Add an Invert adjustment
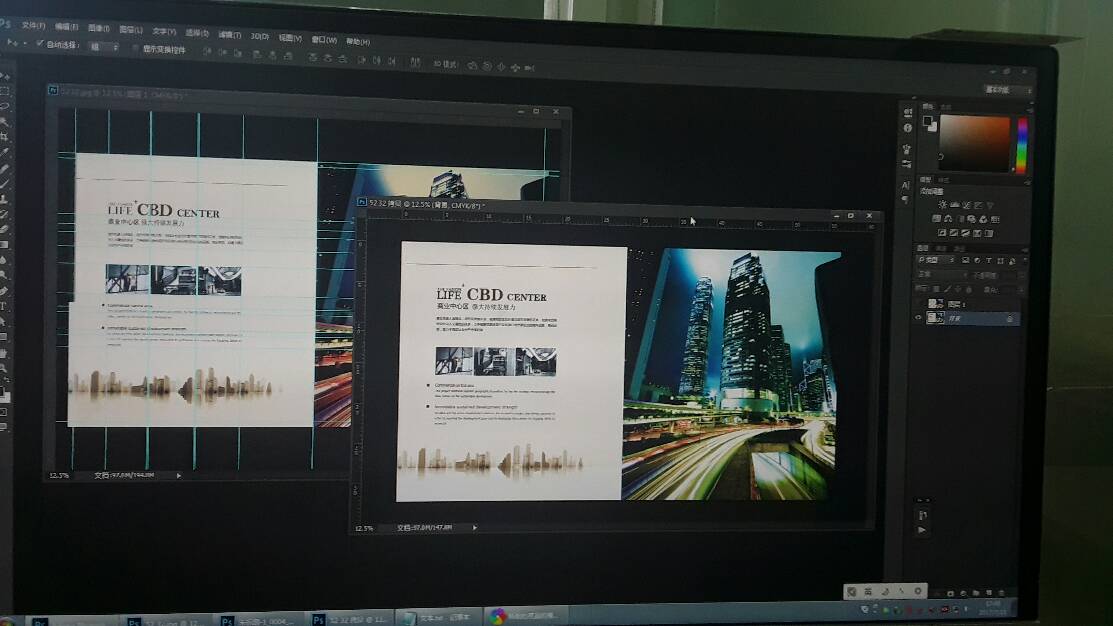This screenshot has height=626, width=1113. pos(942,232)
